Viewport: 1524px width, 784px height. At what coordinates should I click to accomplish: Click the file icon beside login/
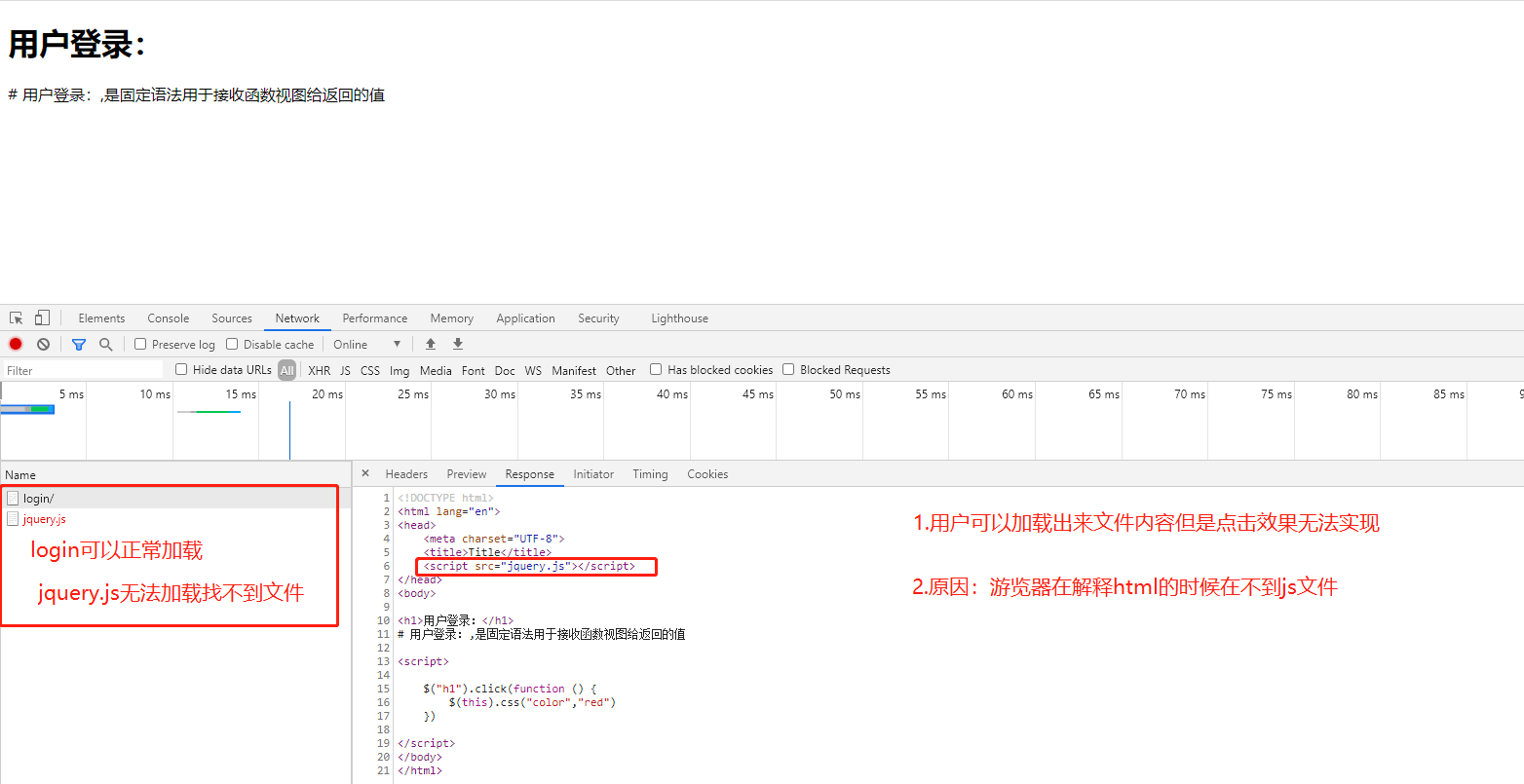coord(13,498)
